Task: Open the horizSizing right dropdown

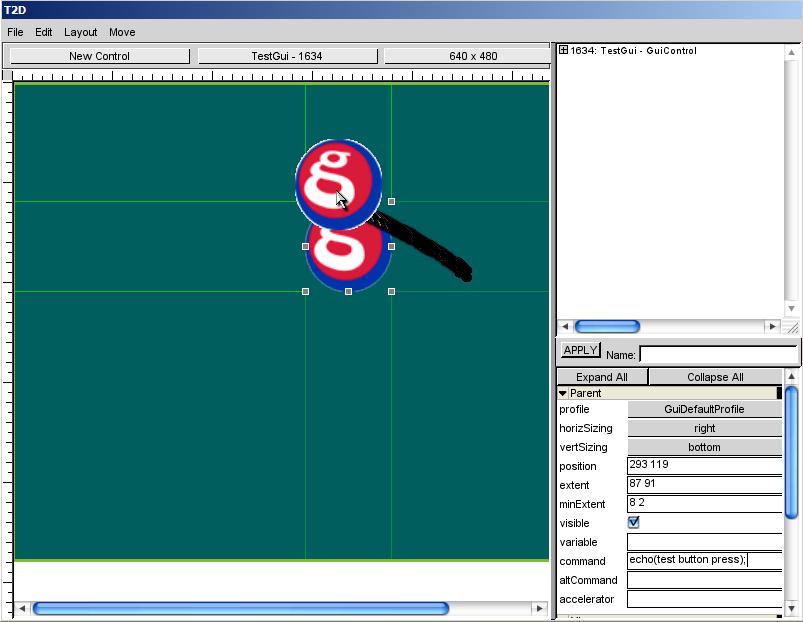Action: click(x=704, y=428)
